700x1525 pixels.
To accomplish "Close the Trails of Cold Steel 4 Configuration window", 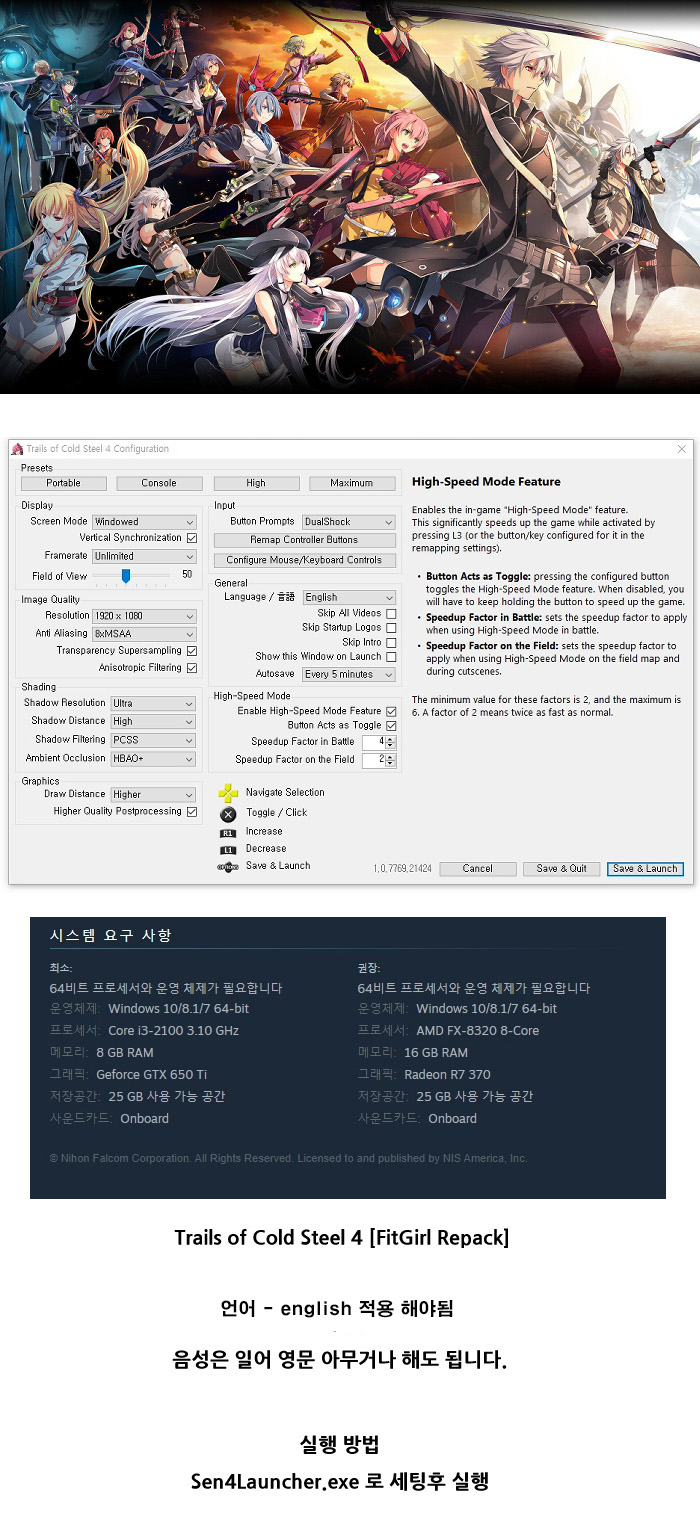I will [682, 449].
